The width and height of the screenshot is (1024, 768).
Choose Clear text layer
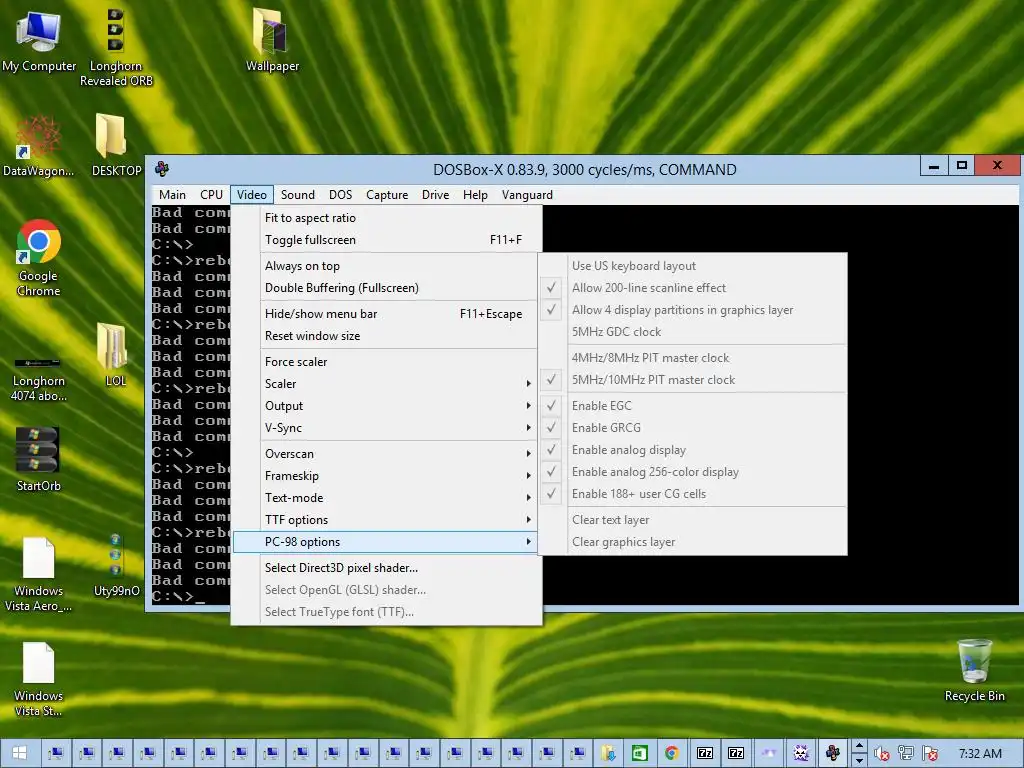[692, 520]
